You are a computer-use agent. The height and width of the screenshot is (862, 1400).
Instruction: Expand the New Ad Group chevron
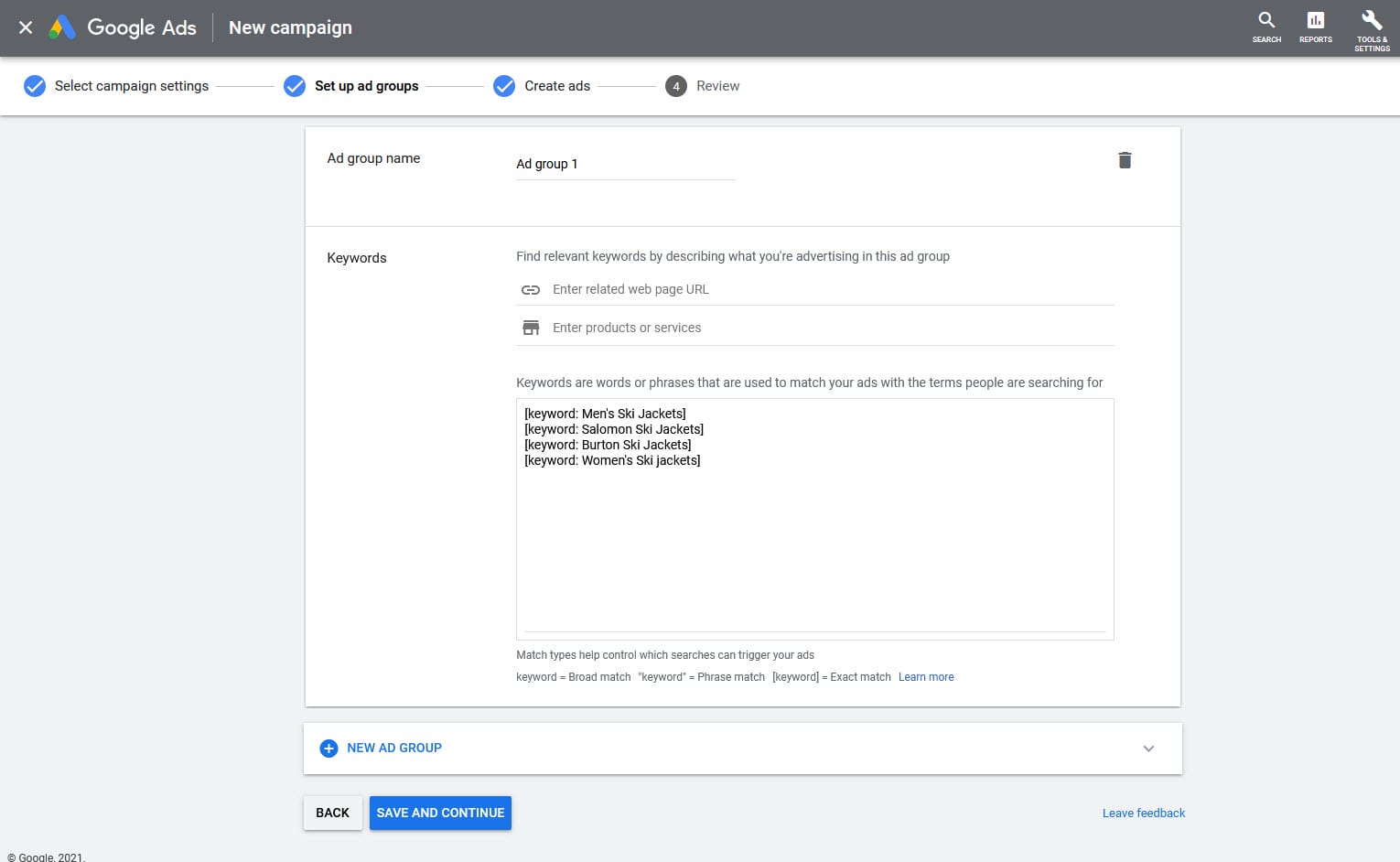tap(1148, 749)
